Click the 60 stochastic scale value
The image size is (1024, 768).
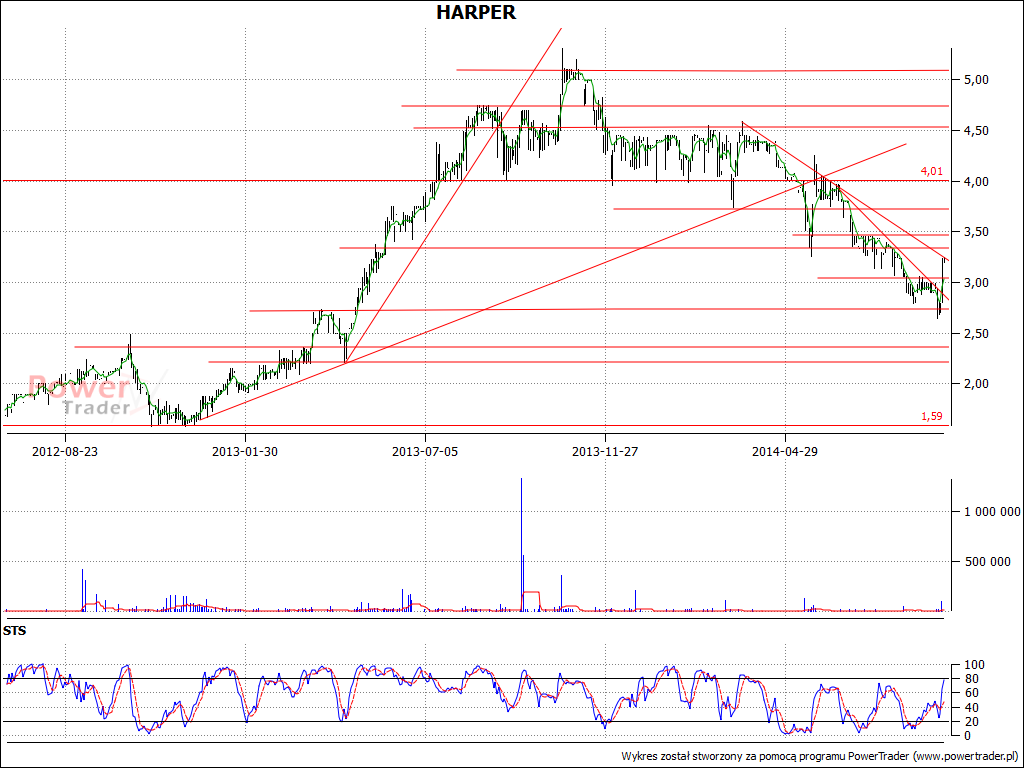click(974, 693)
